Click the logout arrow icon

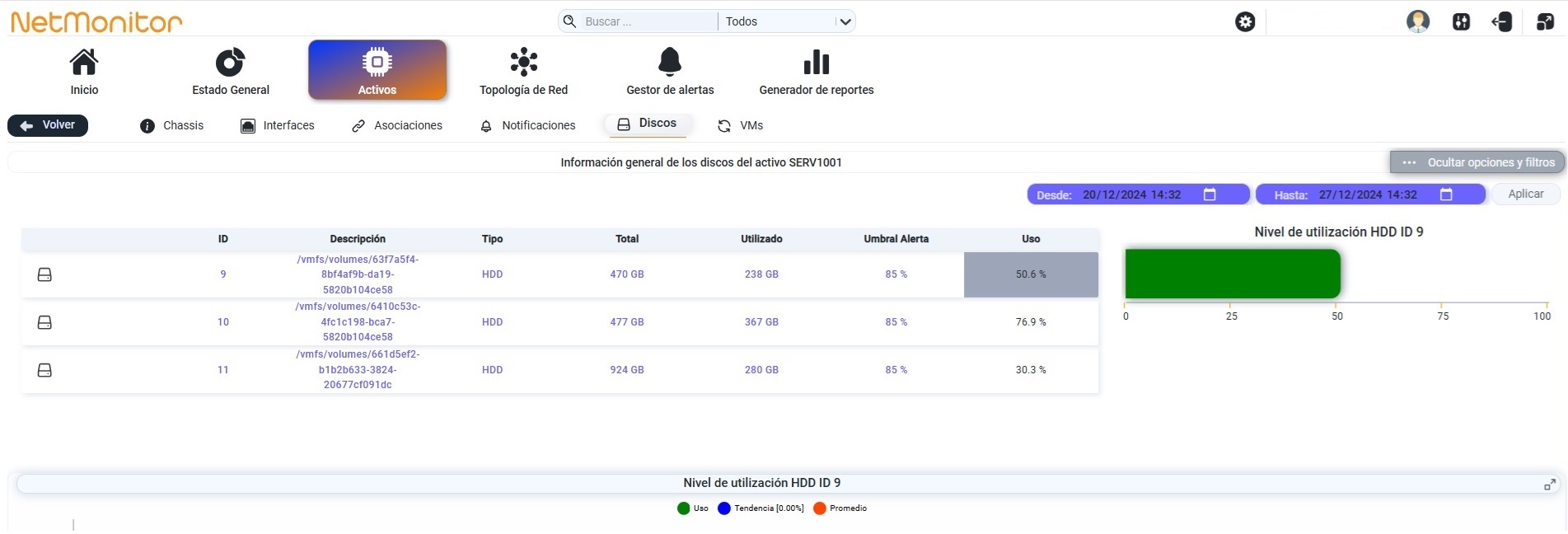coord(1502,21)
